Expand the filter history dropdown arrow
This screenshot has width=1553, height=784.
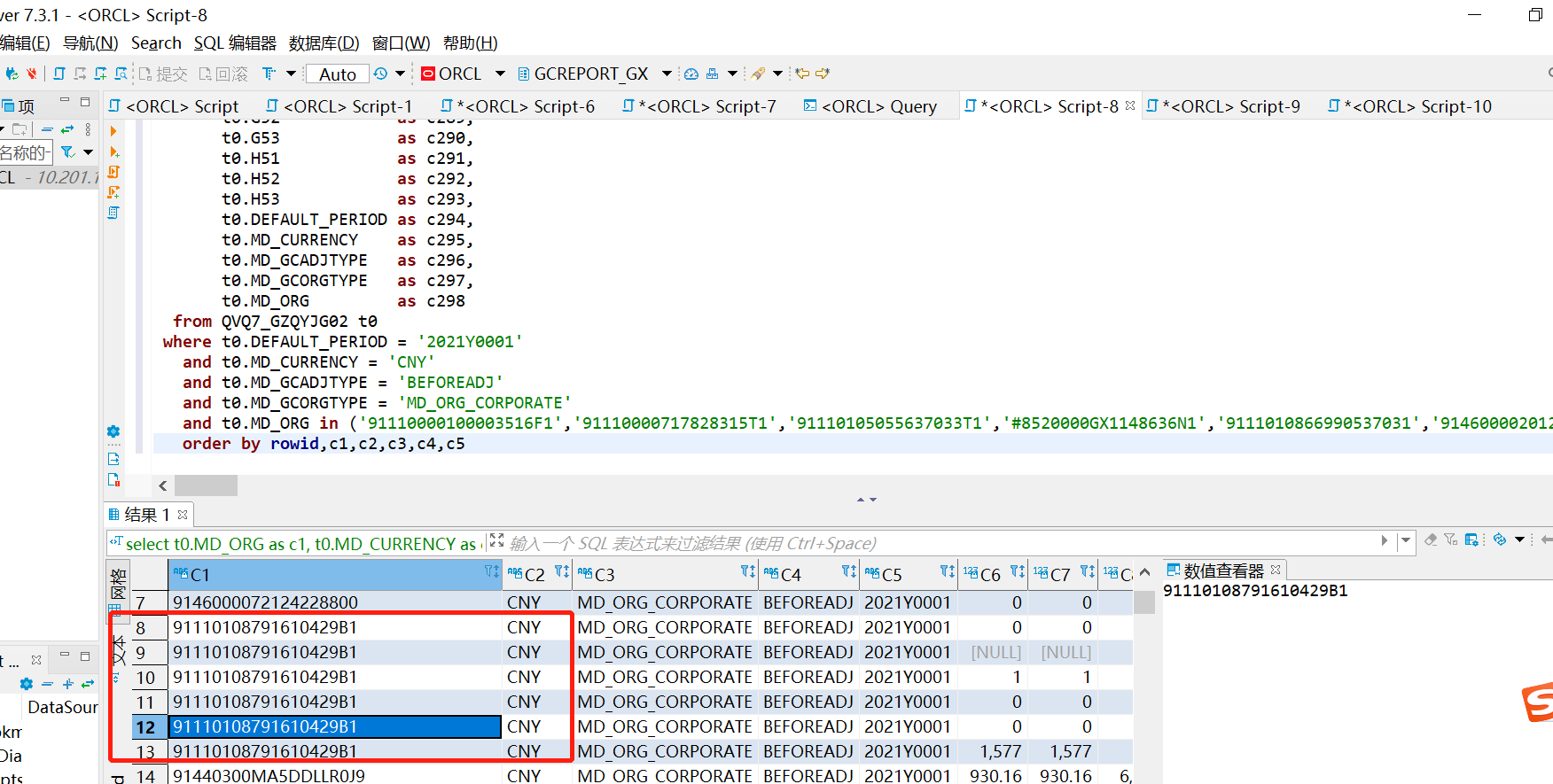pos(1406,540)
